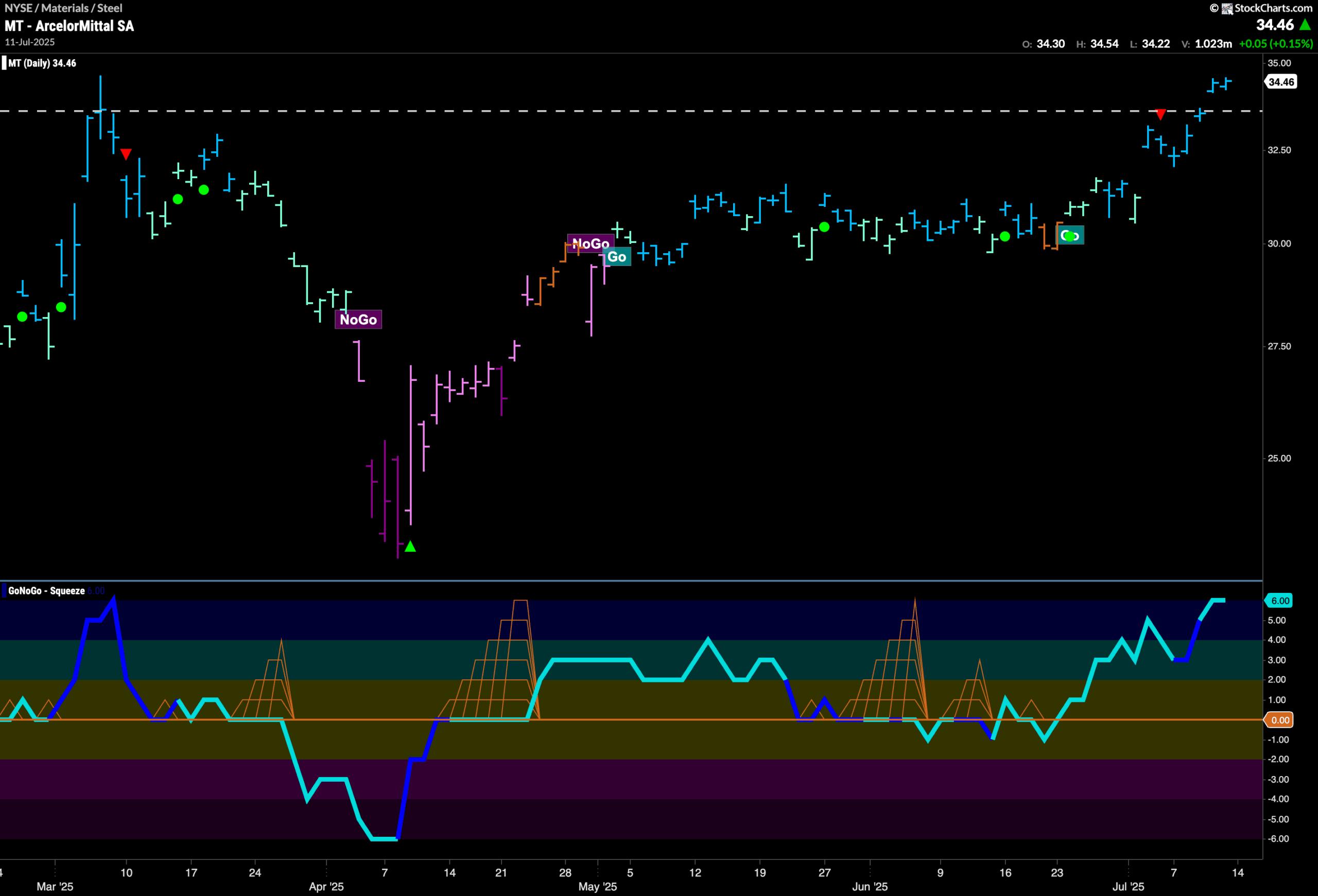The width and height of the screenshot is (1318, 896).
Task: Click the orange 0.00 zero-line value tag
Action: coord(1279,720)
